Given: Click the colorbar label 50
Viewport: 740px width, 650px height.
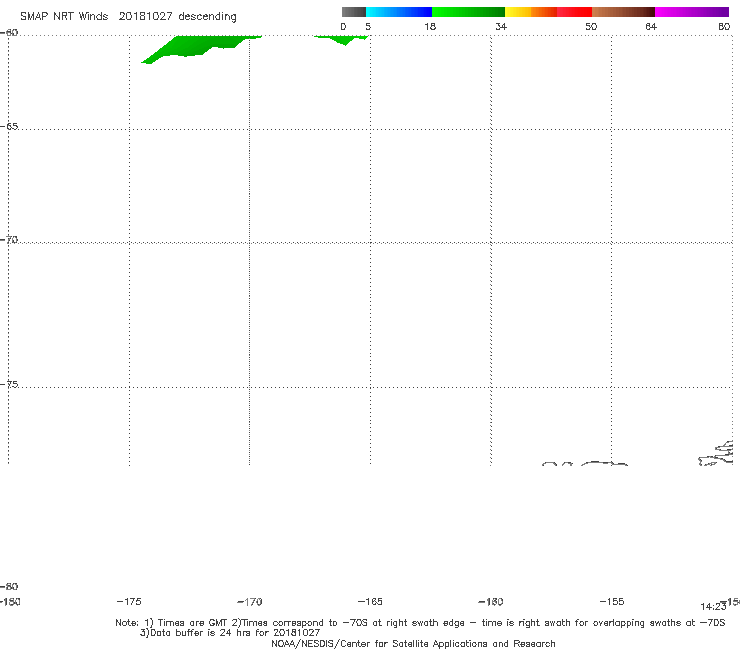Looking at the screenshot, I should coord(591,26).
